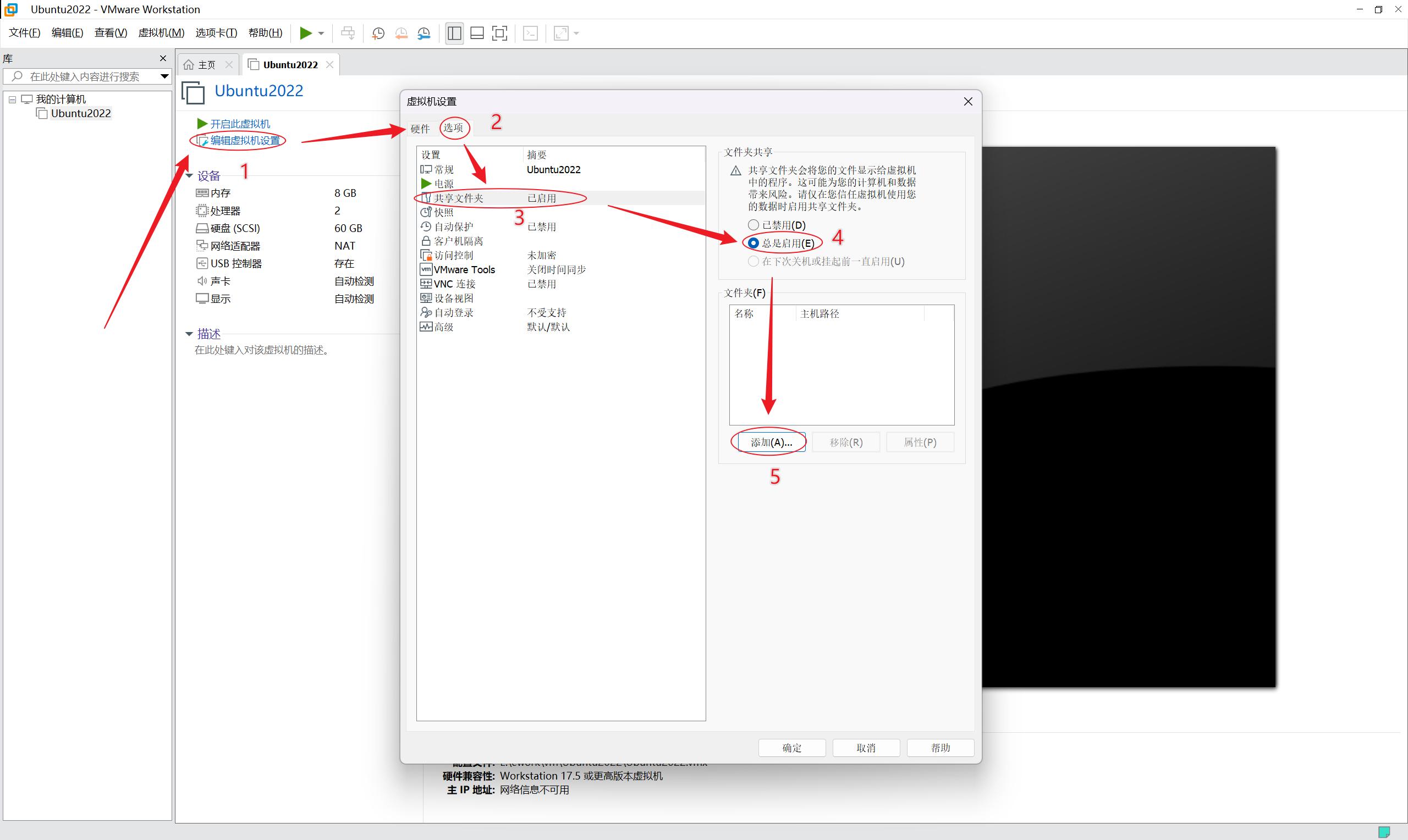Toggle the library sidebar view icon
1408x840 pixels.
[x=454, y=34]
